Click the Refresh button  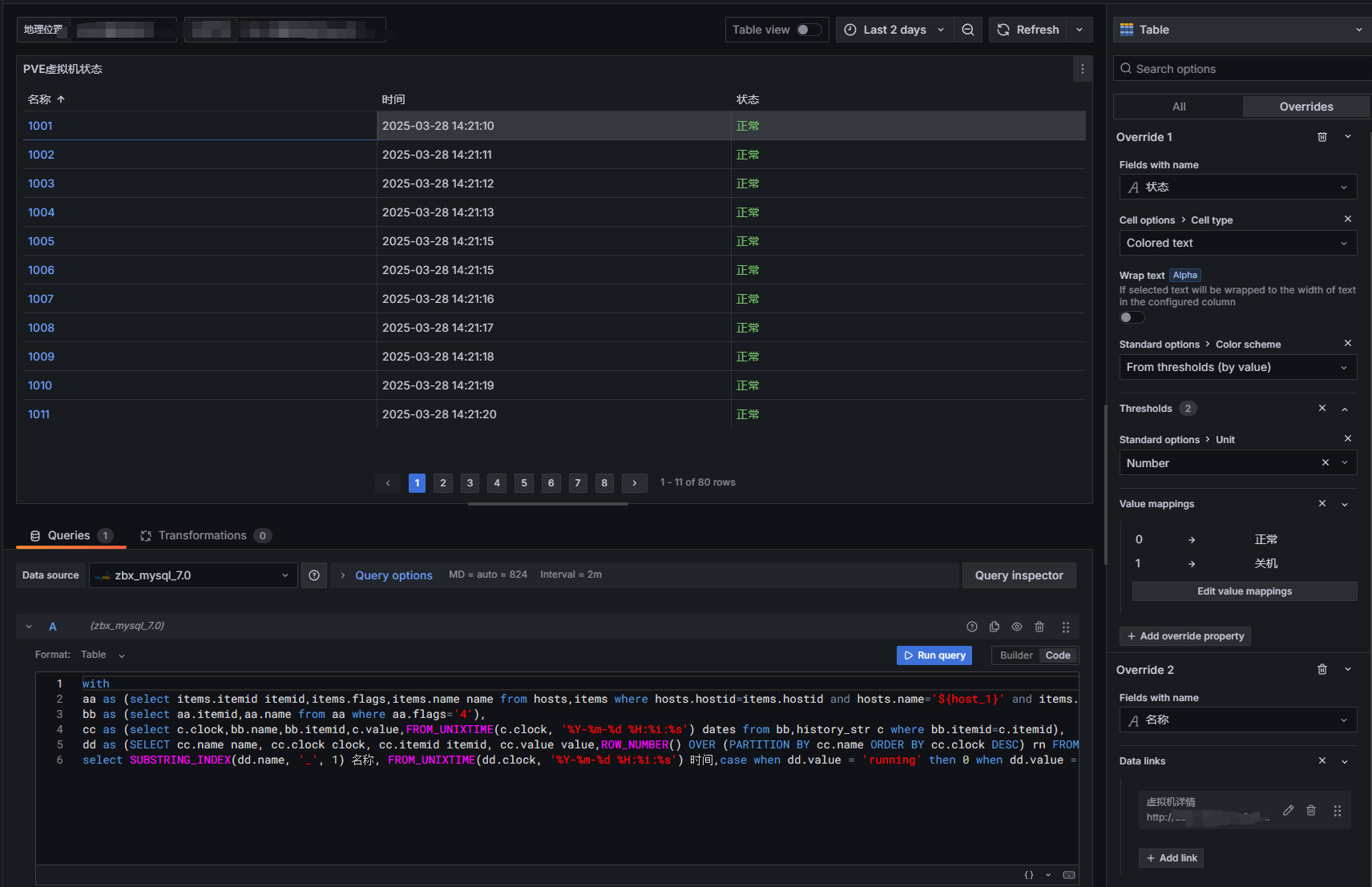coord(1028,30)
